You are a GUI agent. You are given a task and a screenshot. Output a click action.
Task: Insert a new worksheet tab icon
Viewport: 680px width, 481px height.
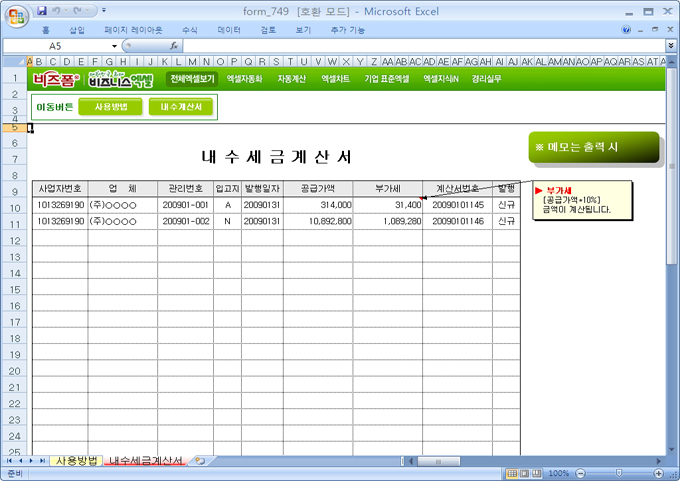[200, 461]
